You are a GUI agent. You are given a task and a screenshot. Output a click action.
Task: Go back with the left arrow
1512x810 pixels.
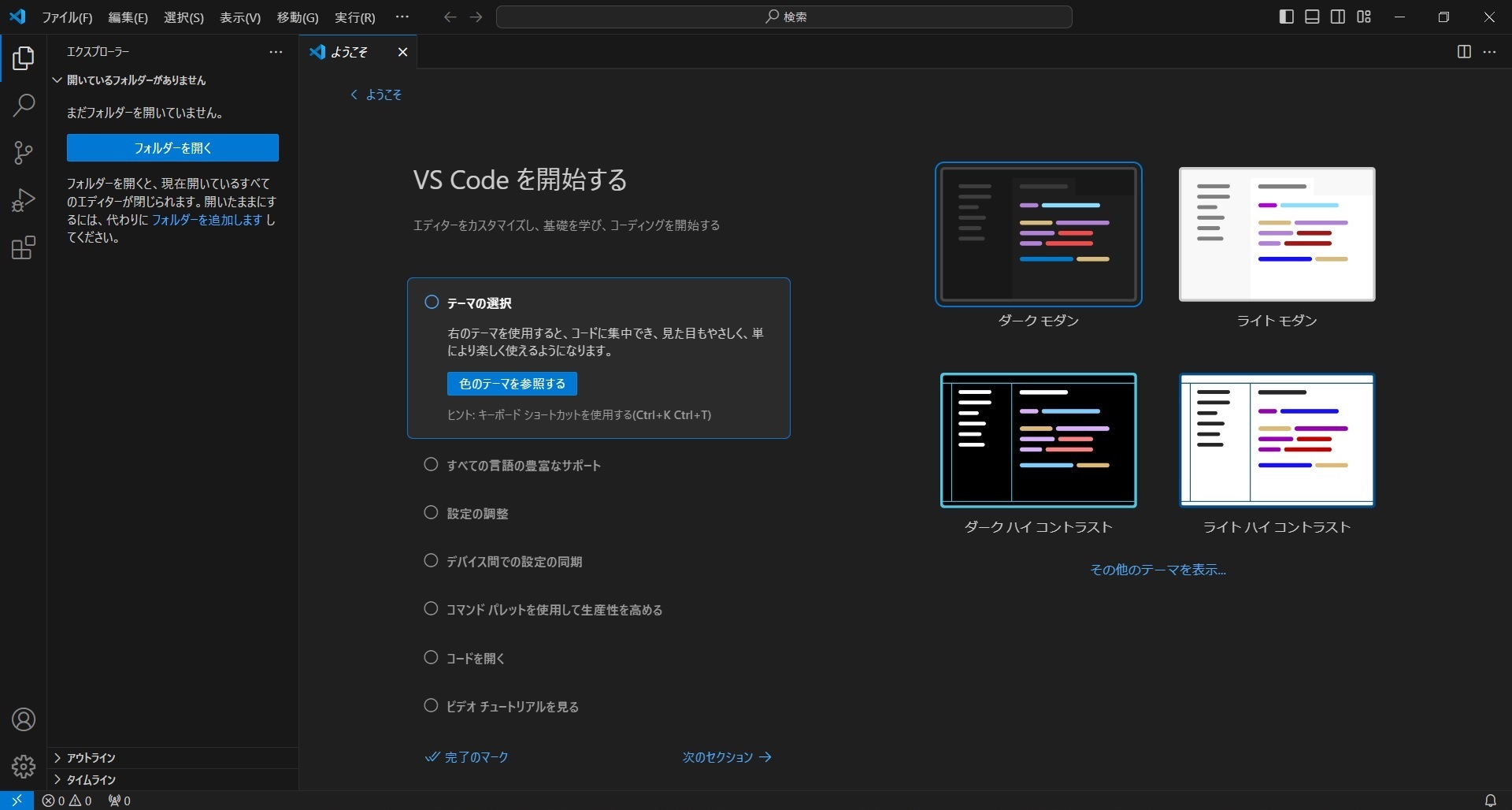[450, 17]
